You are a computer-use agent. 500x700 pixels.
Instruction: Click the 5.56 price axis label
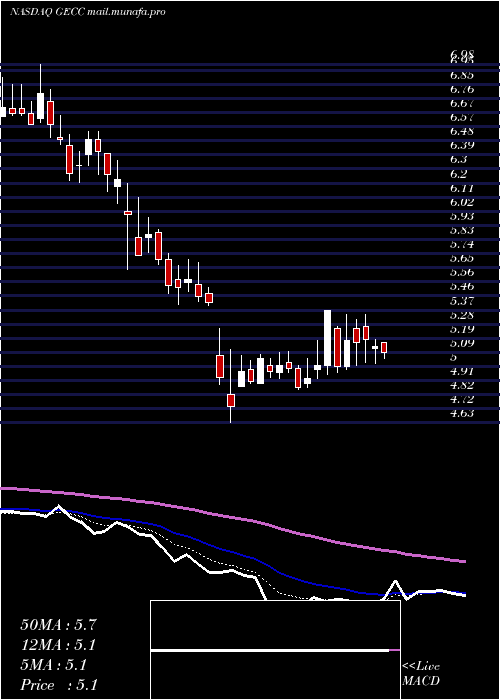tap(462, 272)
